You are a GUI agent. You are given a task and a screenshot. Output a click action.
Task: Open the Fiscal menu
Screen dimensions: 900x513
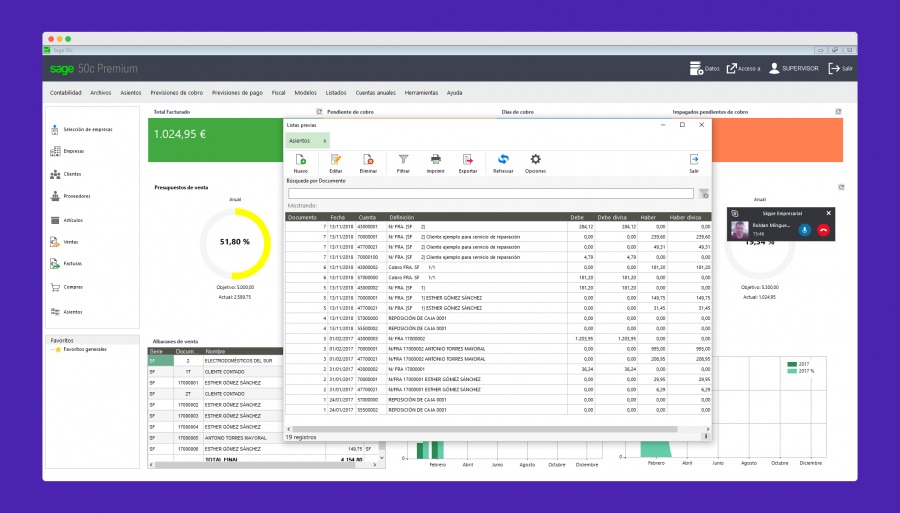tap(278, 92)
